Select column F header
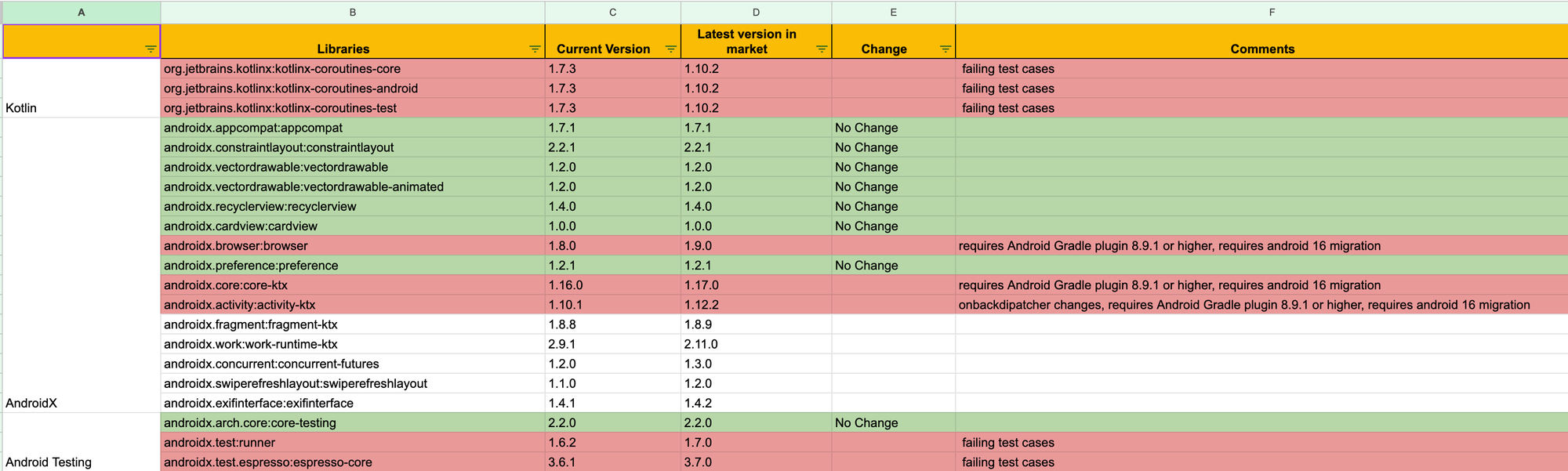The width and height of the screenshot is (1568, 471). click(1272, 13)
